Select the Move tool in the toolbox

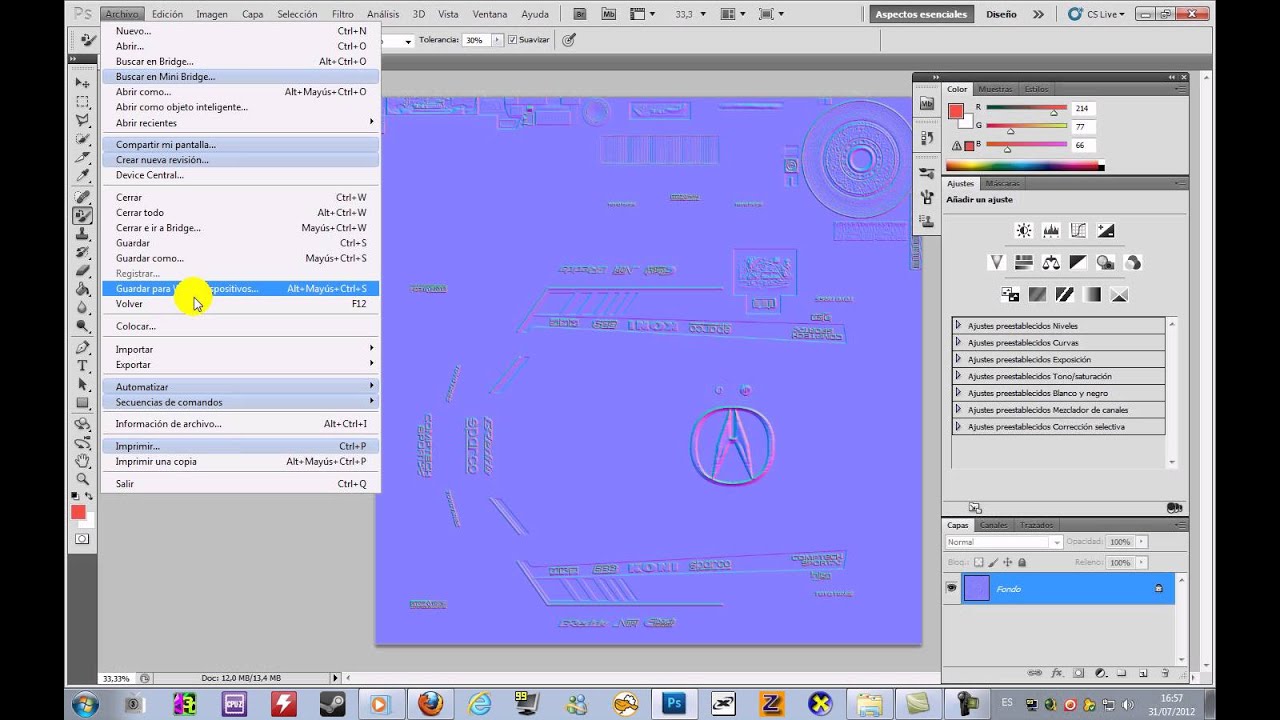[83, 83]
